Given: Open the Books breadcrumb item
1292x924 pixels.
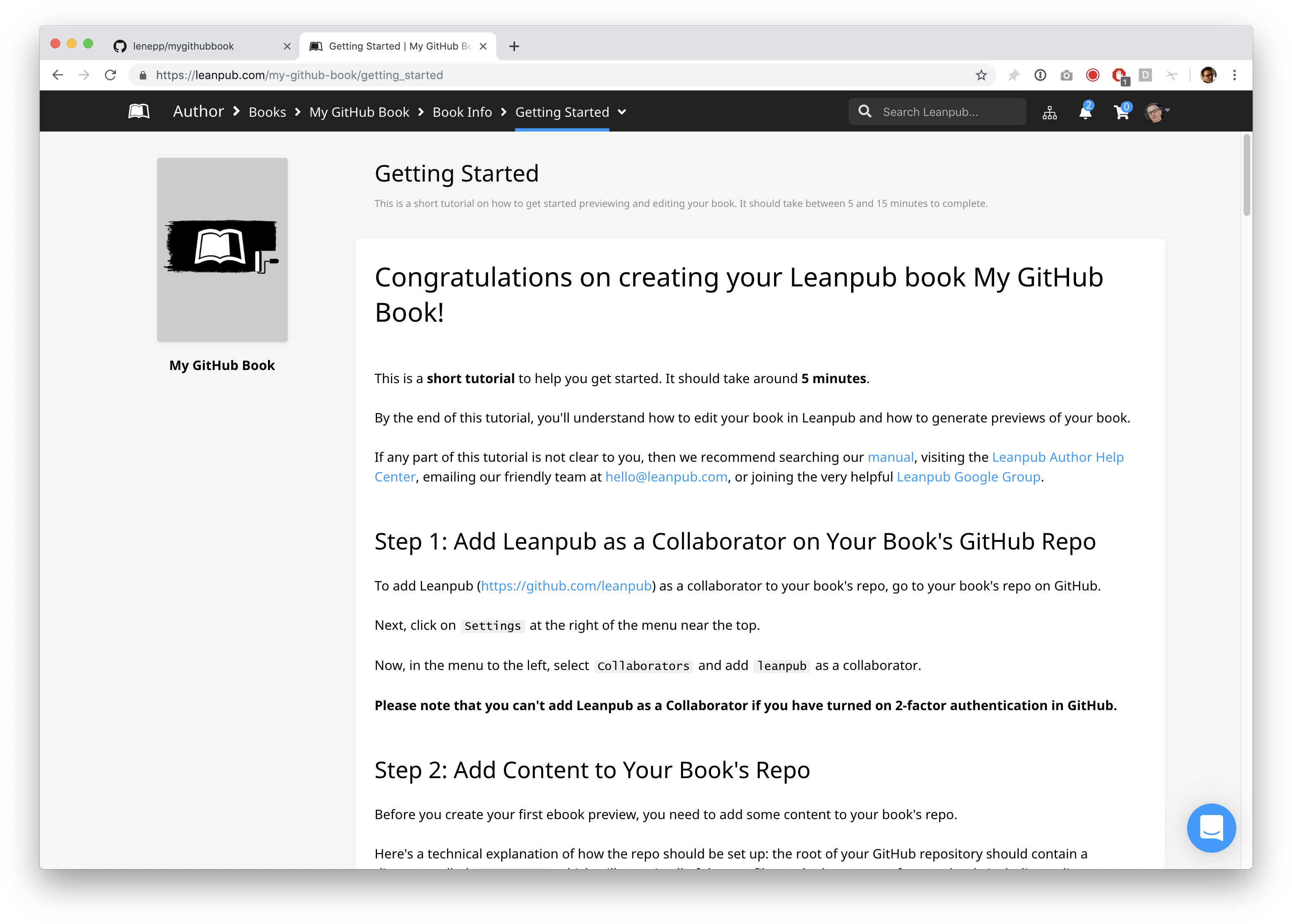Looking at the screenshot, I should pos(267,112).
